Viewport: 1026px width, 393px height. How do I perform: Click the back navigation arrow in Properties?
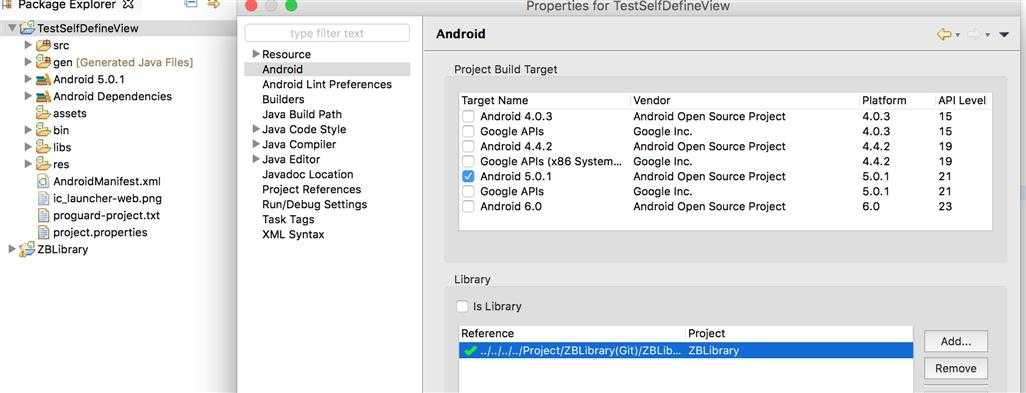point(943,34)
